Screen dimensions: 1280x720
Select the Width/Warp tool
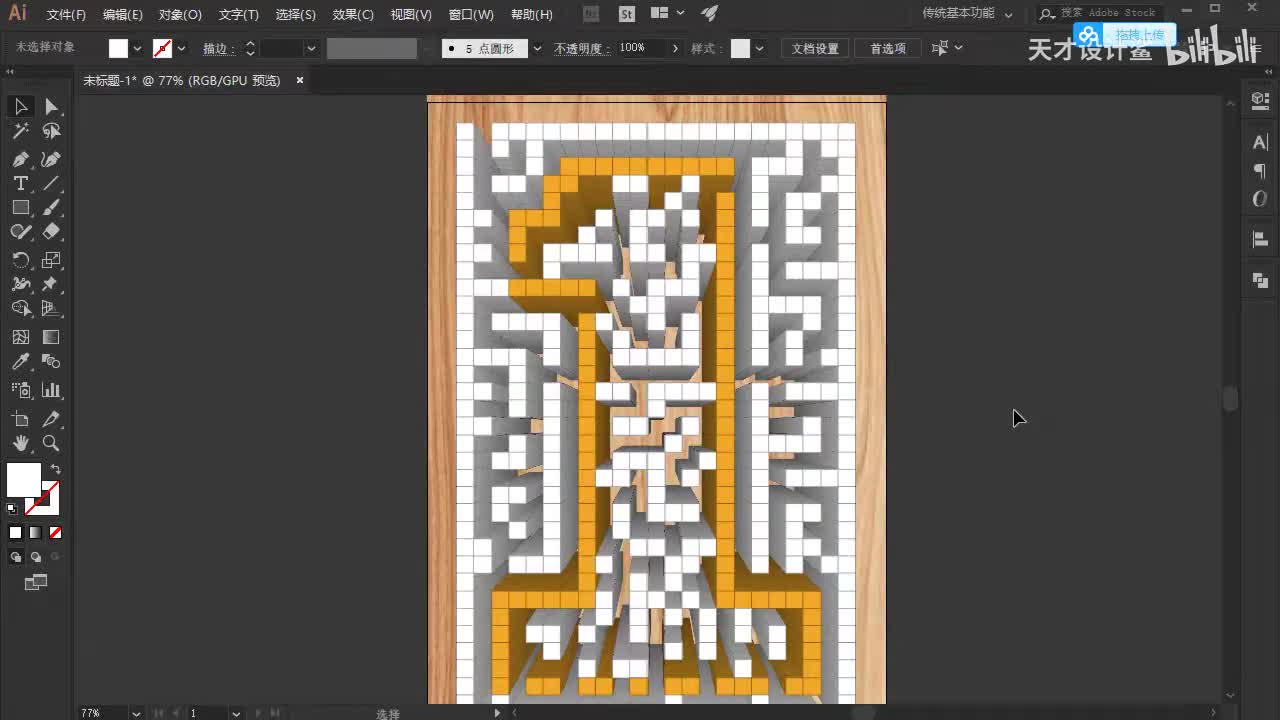[20, 284]
